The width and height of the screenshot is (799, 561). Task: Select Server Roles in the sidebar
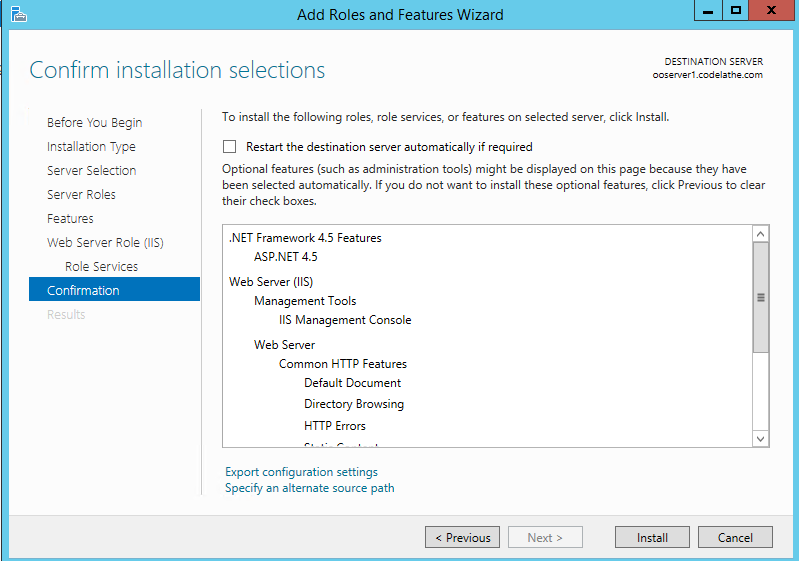[x=81, y=195]
